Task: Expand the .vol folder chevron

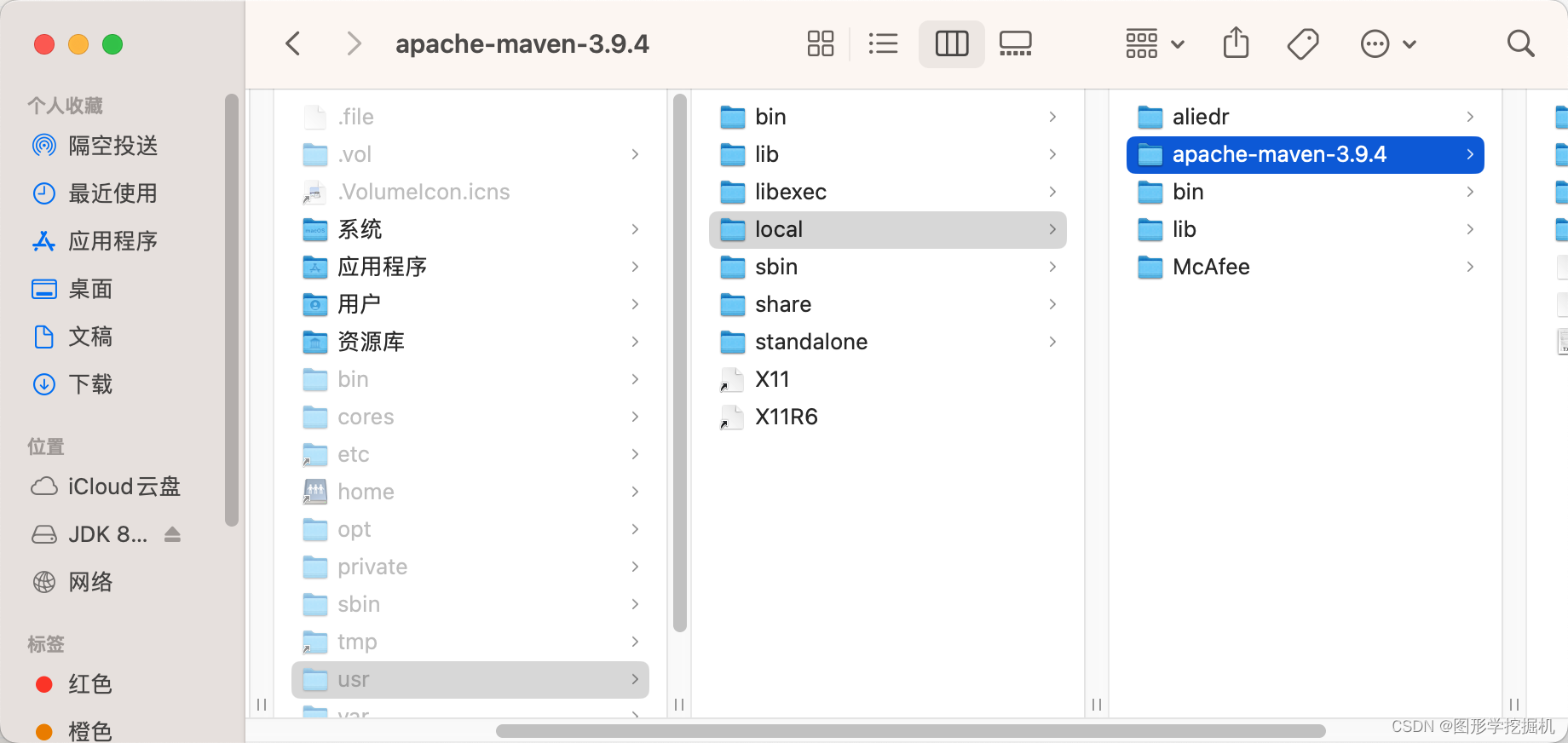Action: tap(635, 154)
